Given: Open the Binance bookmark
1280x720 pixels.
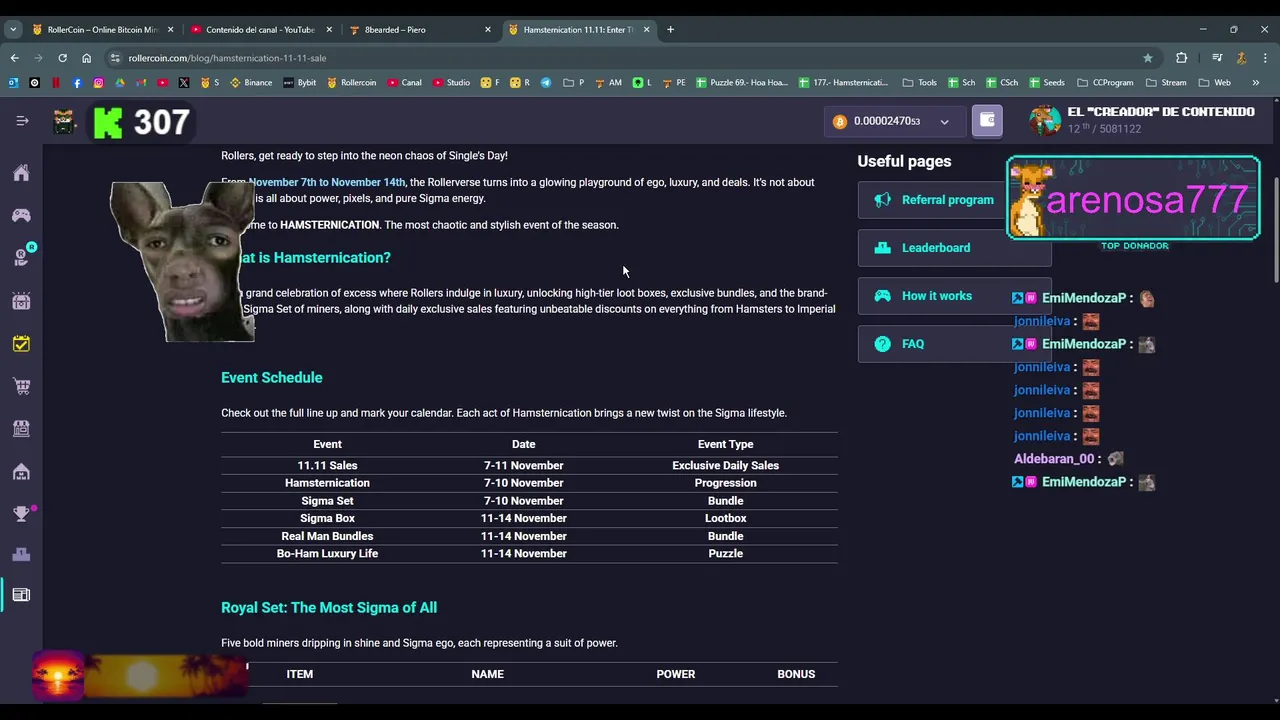Looking at the screenshot, I should tap(251, 83).
